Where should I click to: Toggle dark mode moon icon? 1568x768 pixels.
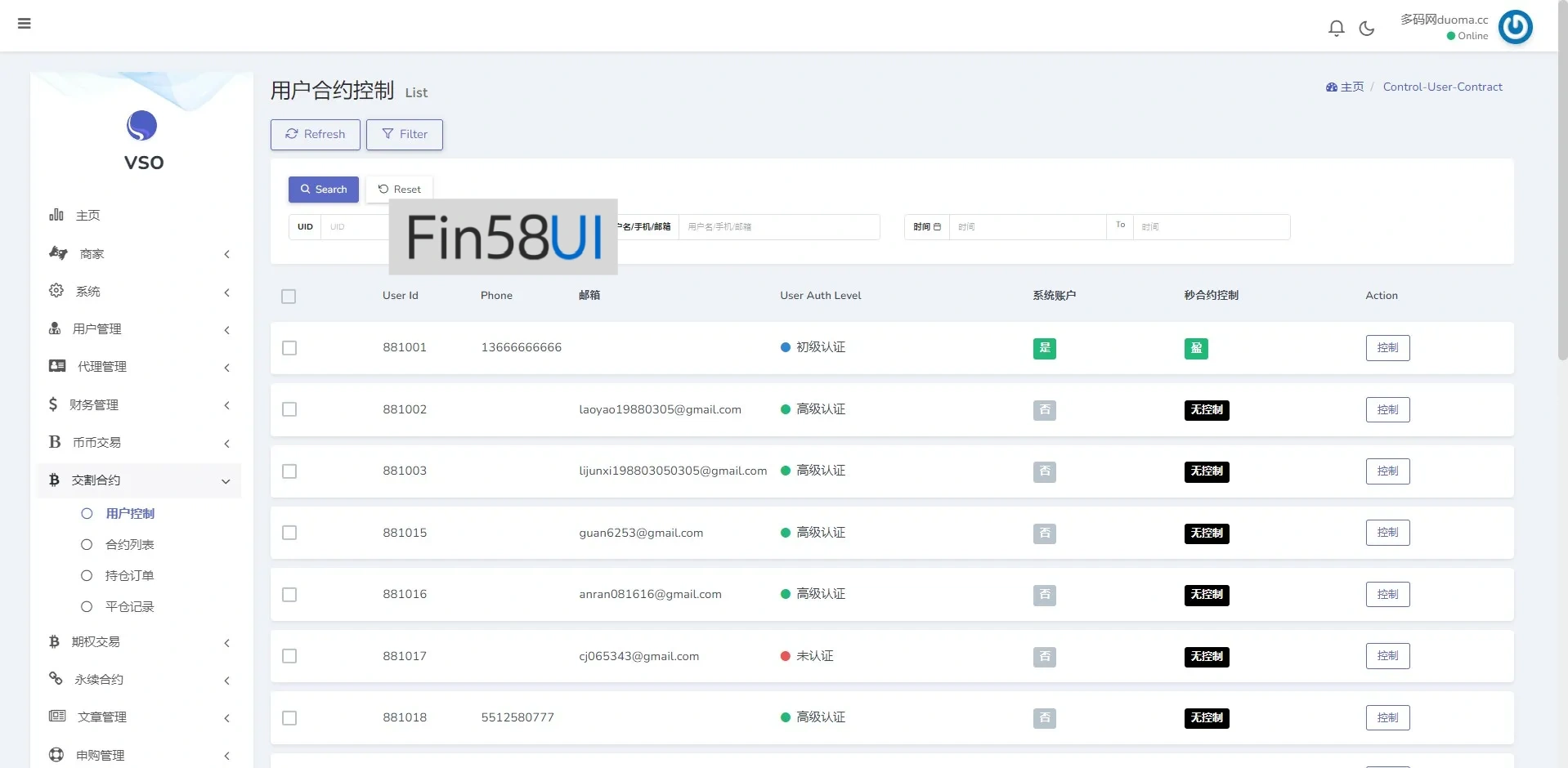point(1366,29)
